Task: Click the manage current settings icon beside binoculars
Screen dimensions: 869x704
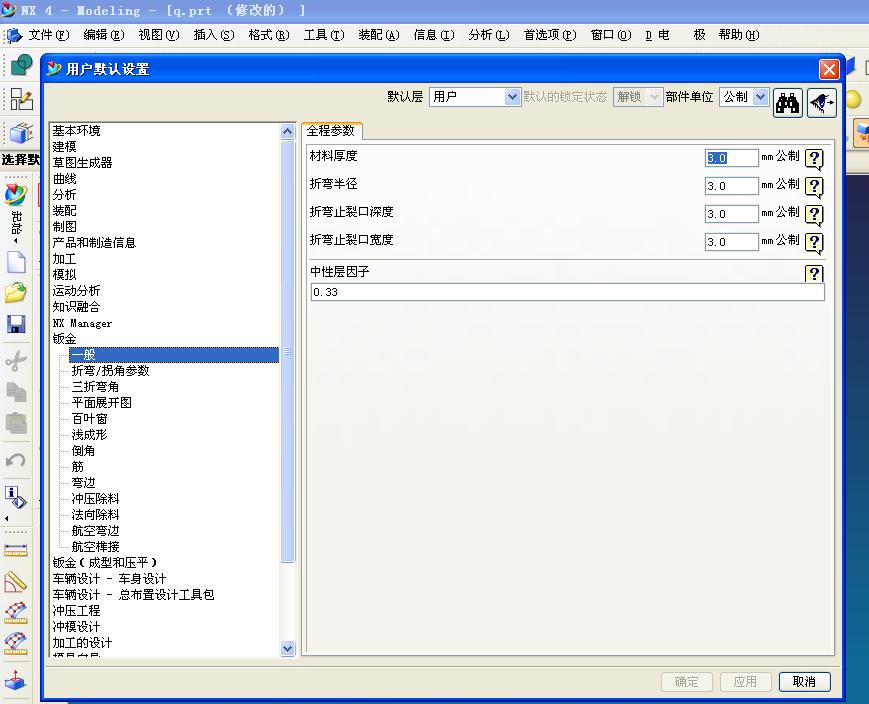Action: pos(821,103)
